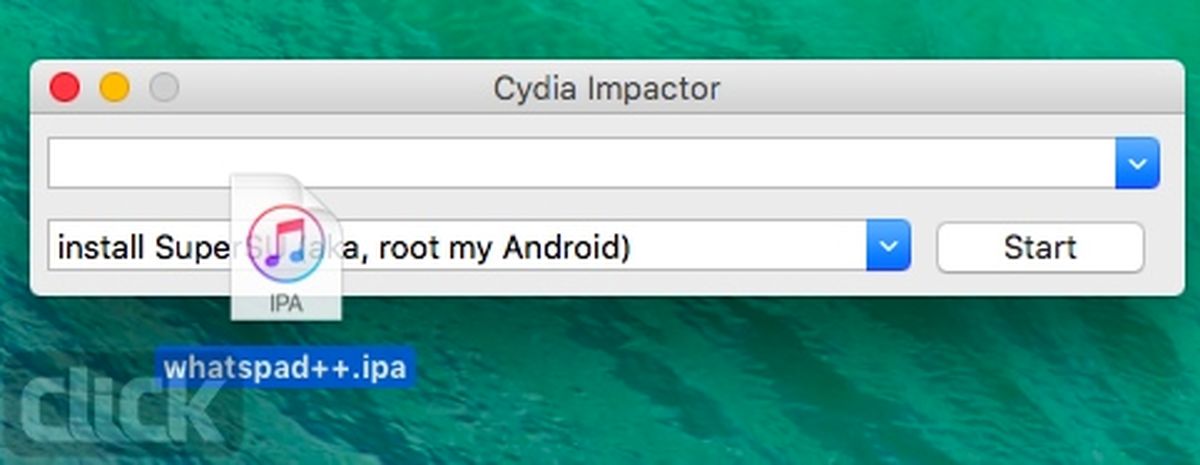Click the Start button
Screen dimensions: 1200x465
point(1040,247)
